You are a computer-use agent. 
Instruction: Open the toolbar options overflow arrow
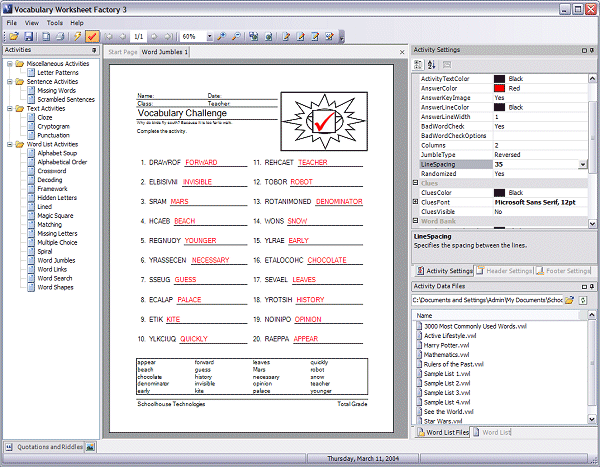tap(342, 37)
